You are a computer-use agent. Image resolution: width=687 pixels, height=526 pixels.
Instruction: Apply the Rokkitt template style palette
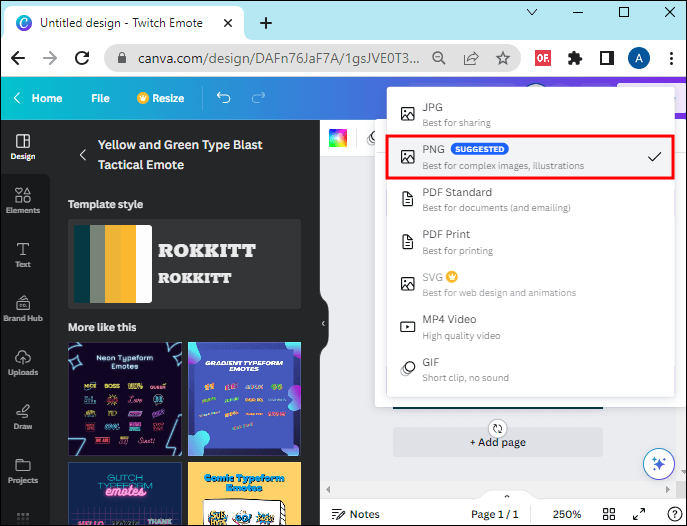(x=184, y=264)
